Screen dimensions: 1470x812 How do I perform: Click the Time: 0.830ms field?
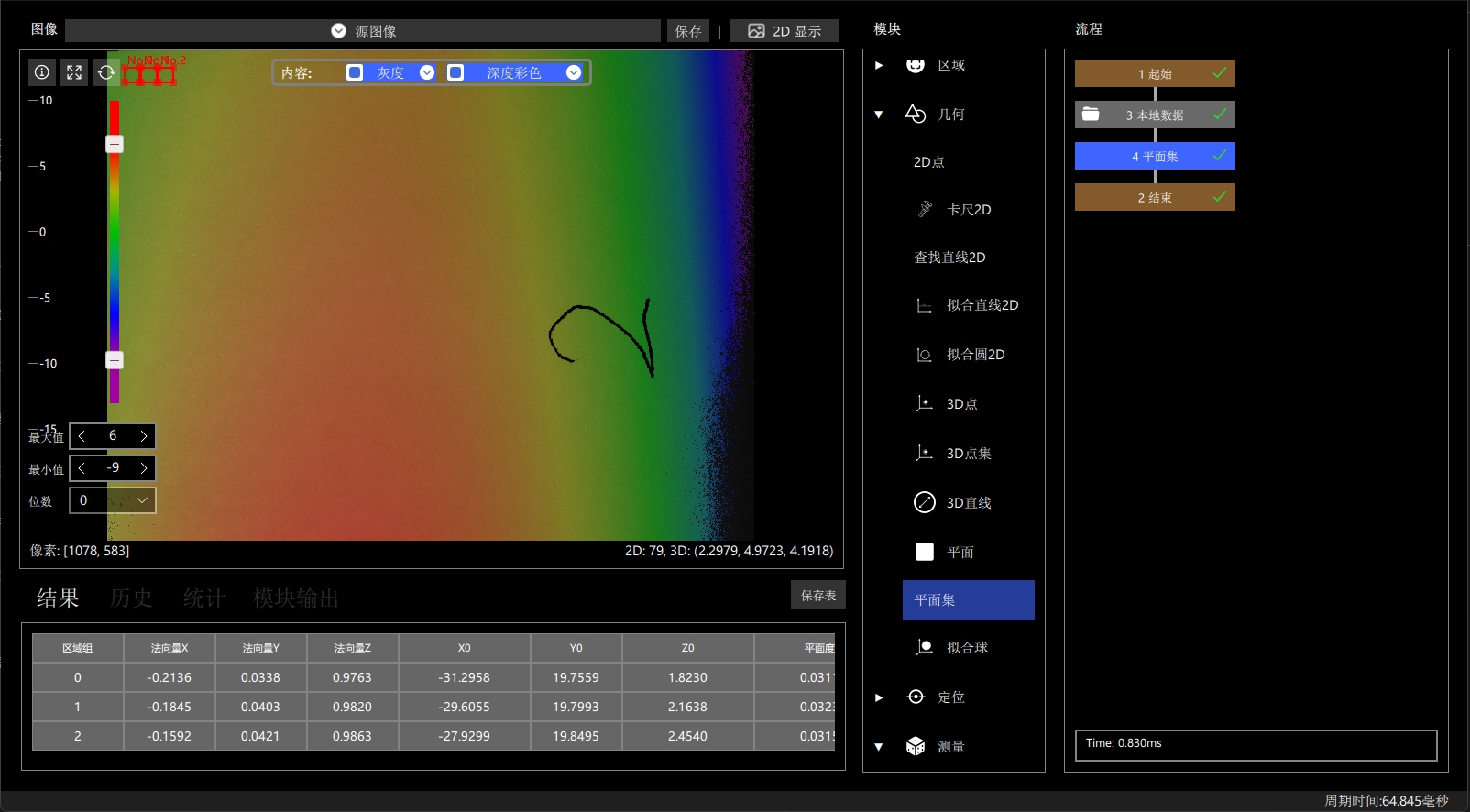tap(1256, 745)
